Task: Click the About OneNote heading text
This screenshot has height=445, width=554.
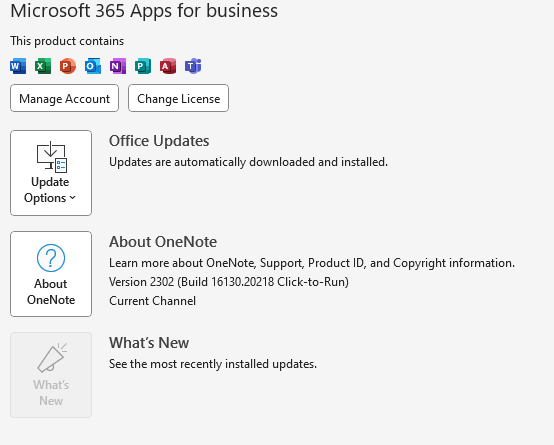Action: pyautogui.click(x=163, y=242)
